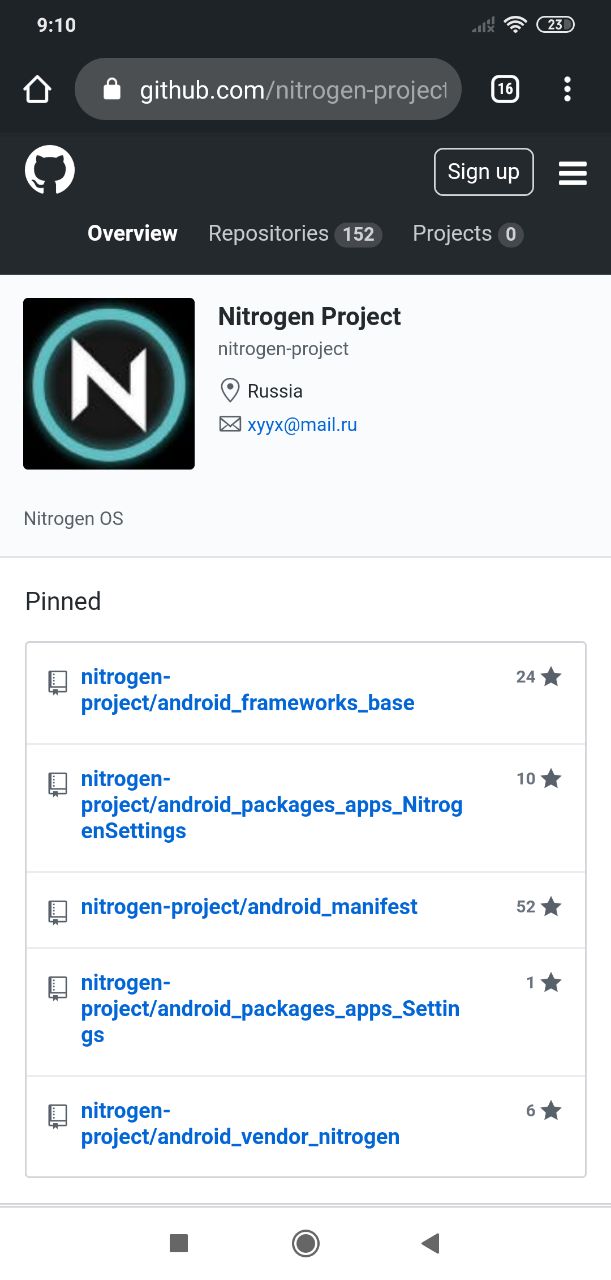
Task: Expand the GitHub hamburger navigation menu
Action: tap(573, 173)
